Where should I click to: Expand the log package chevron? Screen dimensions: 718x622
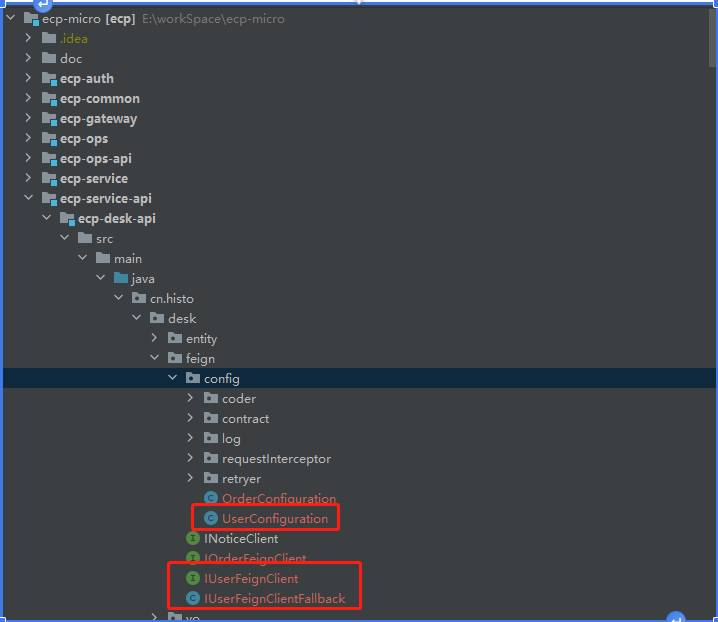[x=190, y=438]
